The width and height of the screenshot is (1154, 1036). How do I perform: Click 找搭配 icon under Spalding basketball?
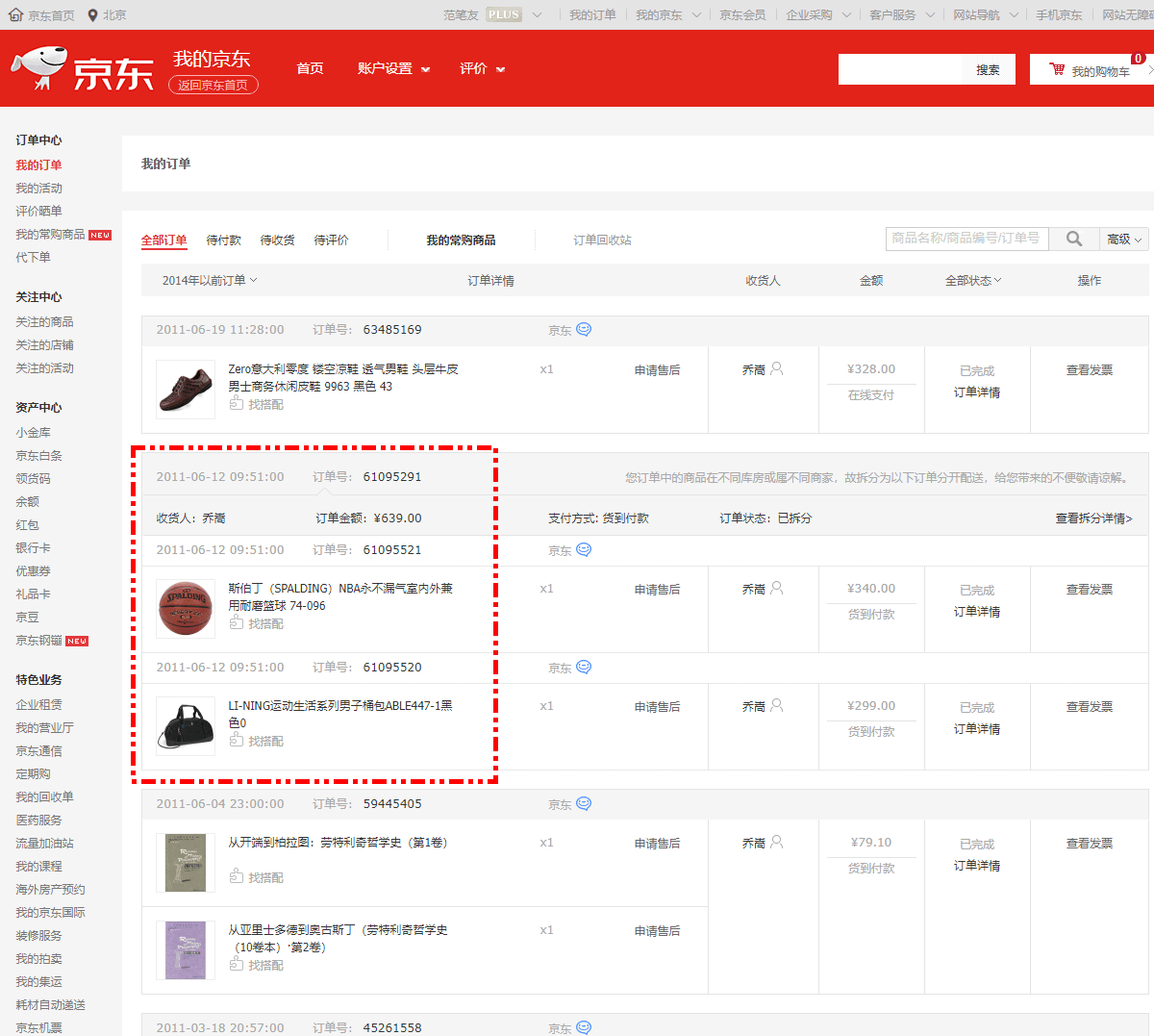point(237,623)
